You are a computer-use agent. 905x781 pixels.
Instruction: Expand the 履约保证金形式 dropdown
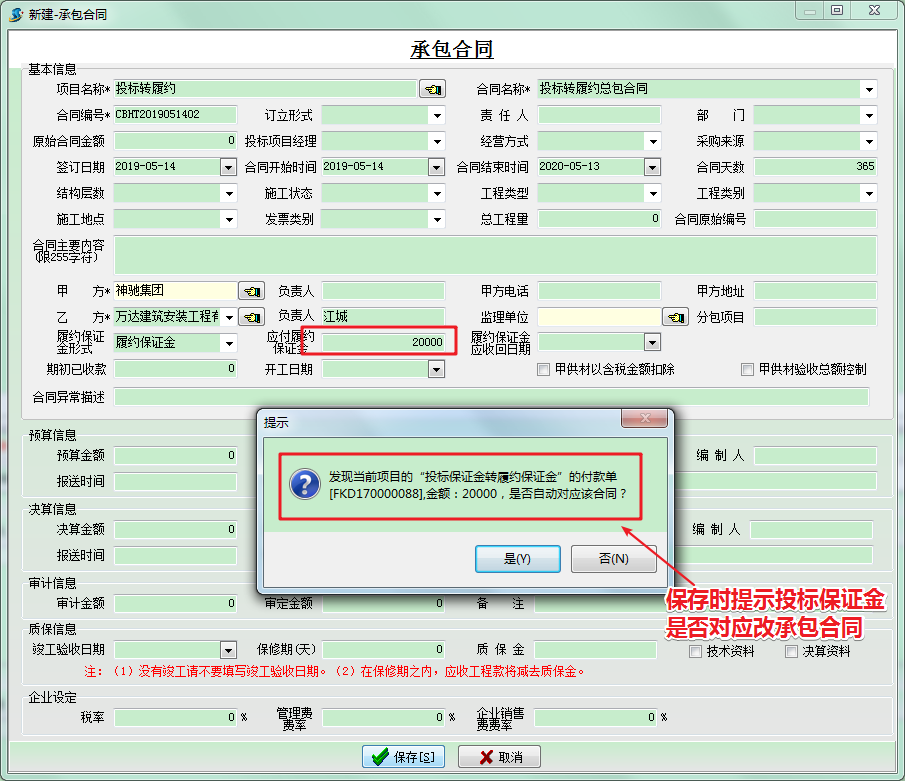click(228, 343)
